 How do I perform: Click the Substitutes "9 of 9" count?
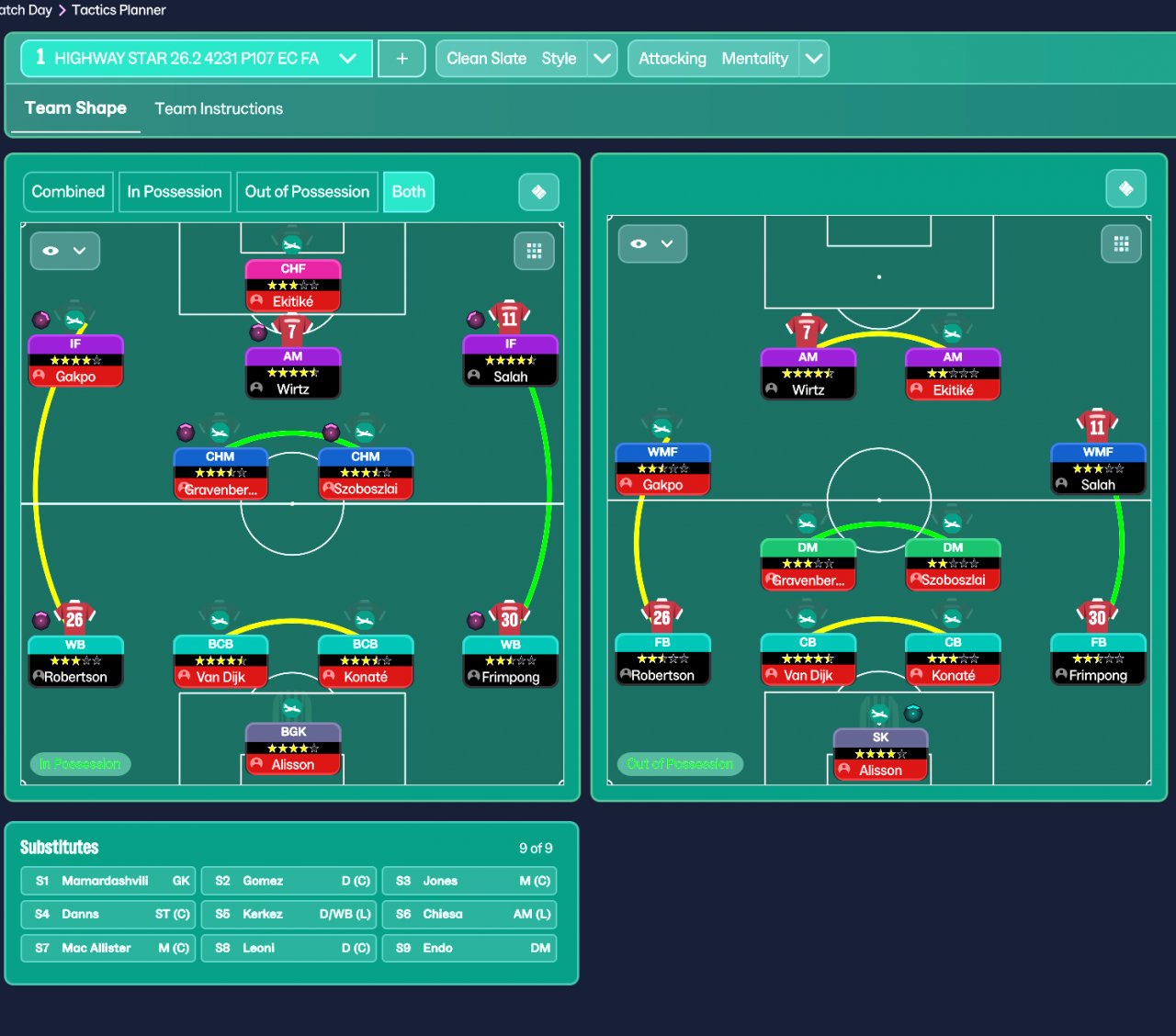point(536,849)
